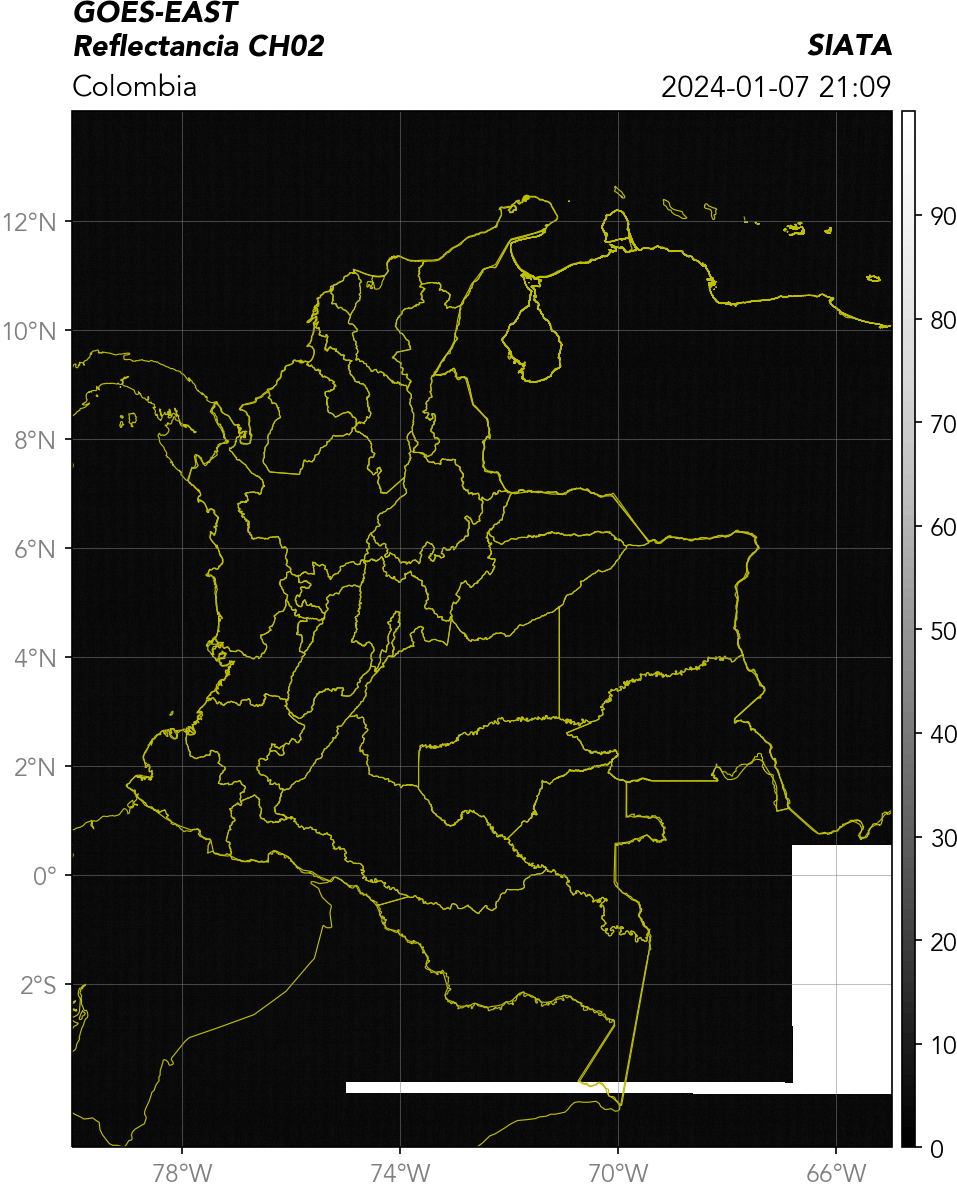Click the colorbar value 0
Screen dimensions: 957x1188
[937, 1149]
